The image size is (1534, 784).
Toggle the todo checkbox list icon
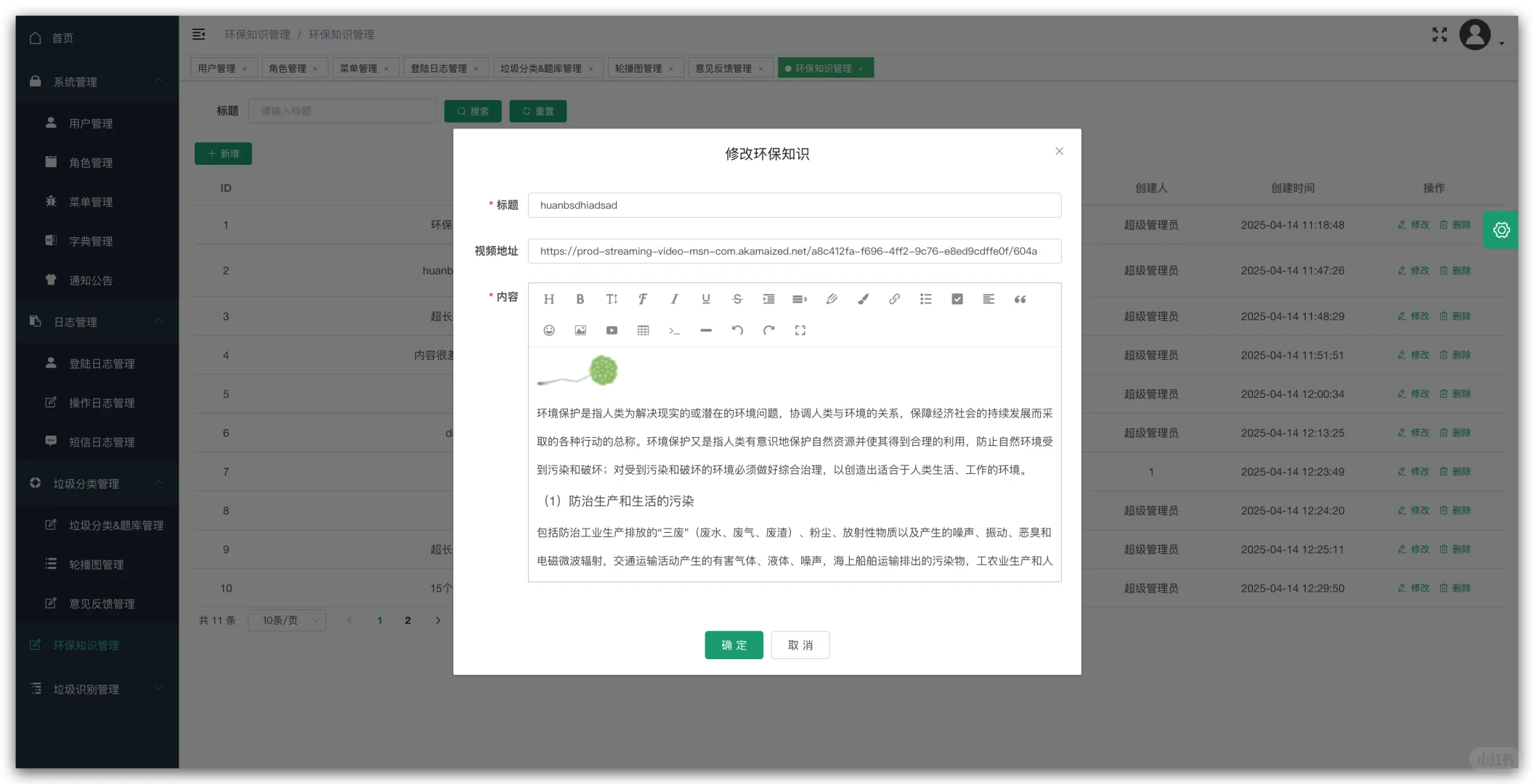click(957, 299)
